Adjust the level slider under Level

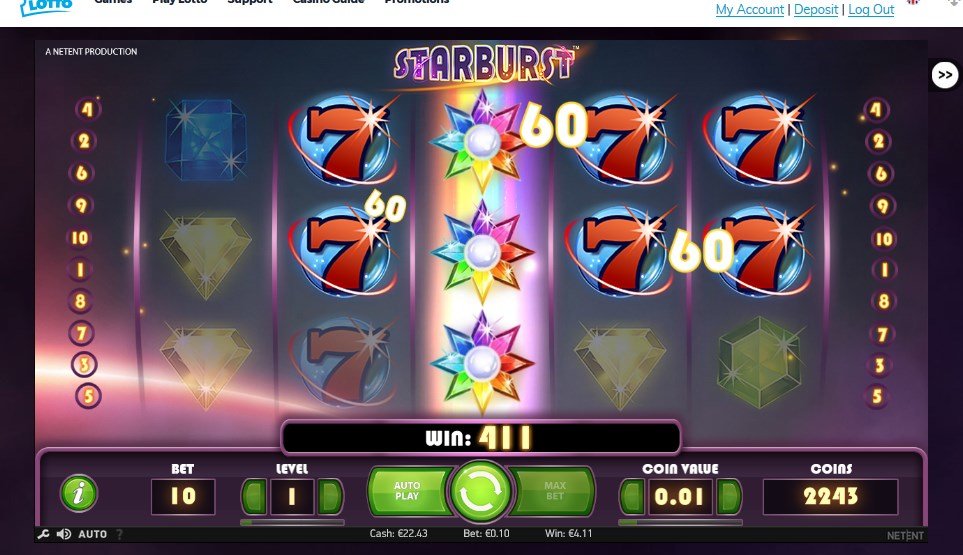click(292, 522)
